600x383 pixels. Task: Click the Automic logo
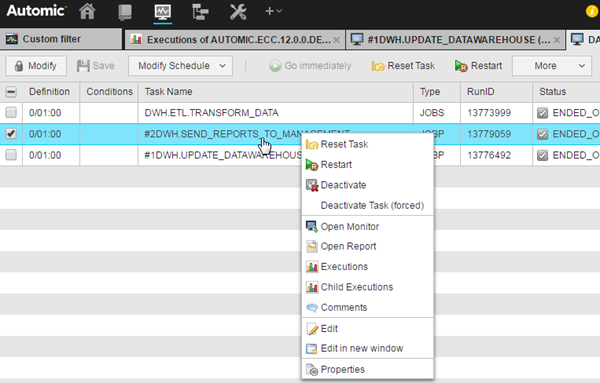pos(37,11)
